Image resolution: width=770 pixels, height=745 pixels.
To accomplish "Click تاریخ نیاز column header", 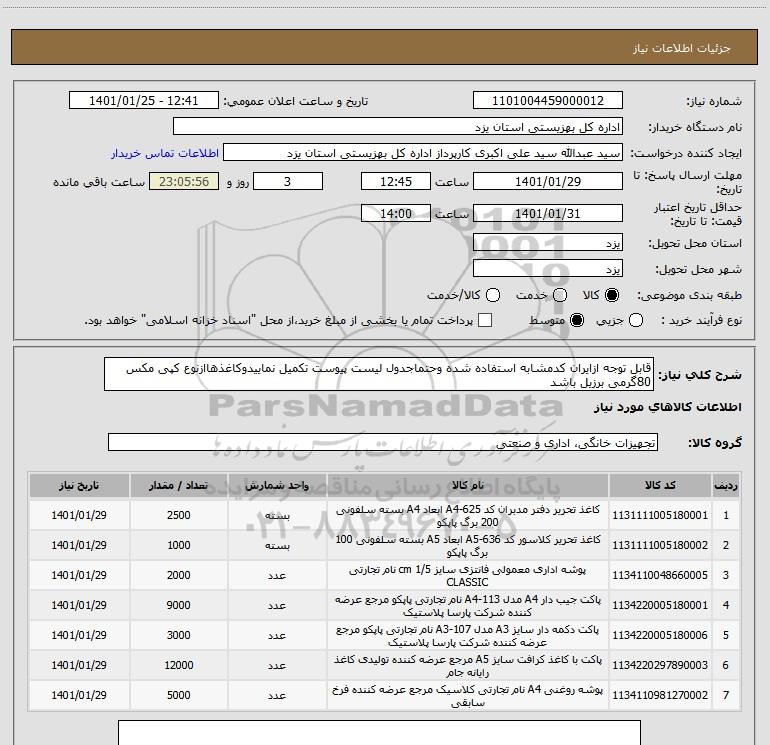I will (79, 486).
